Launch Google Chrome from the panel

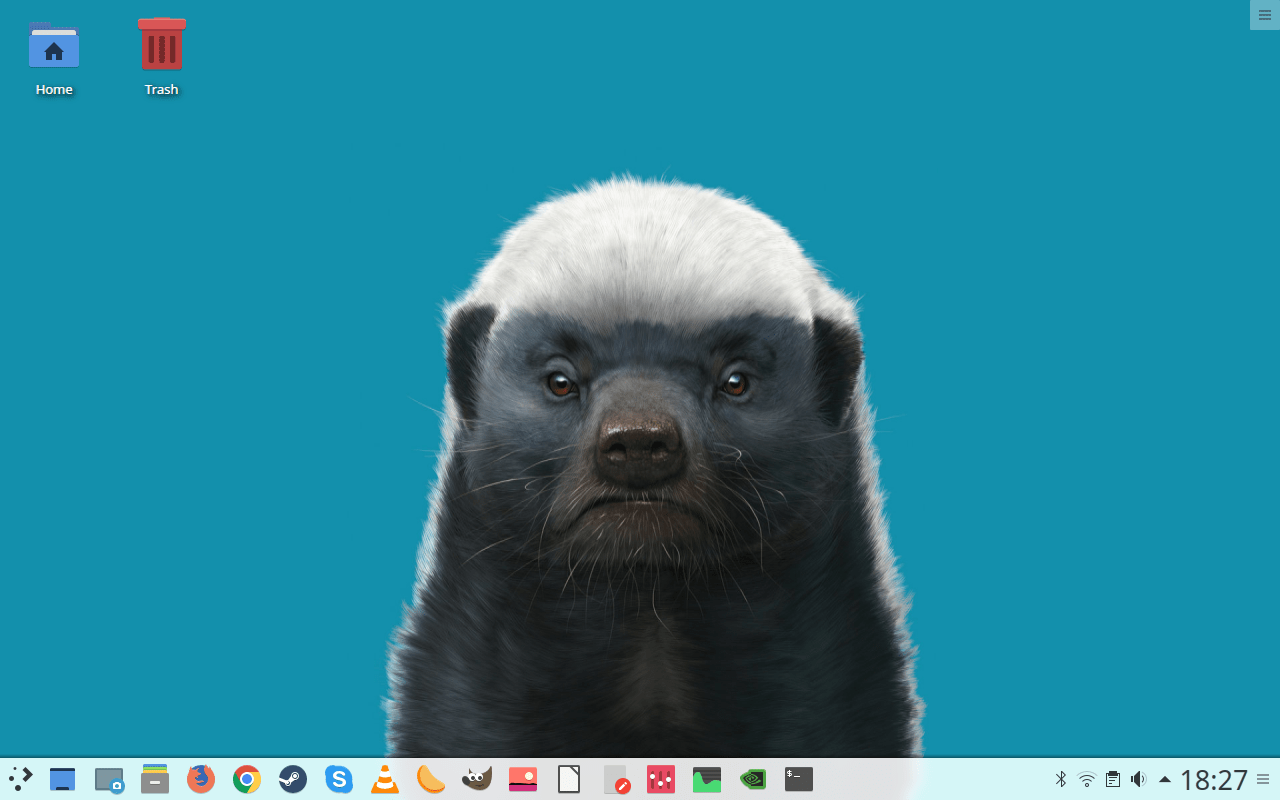pos(247,779)
